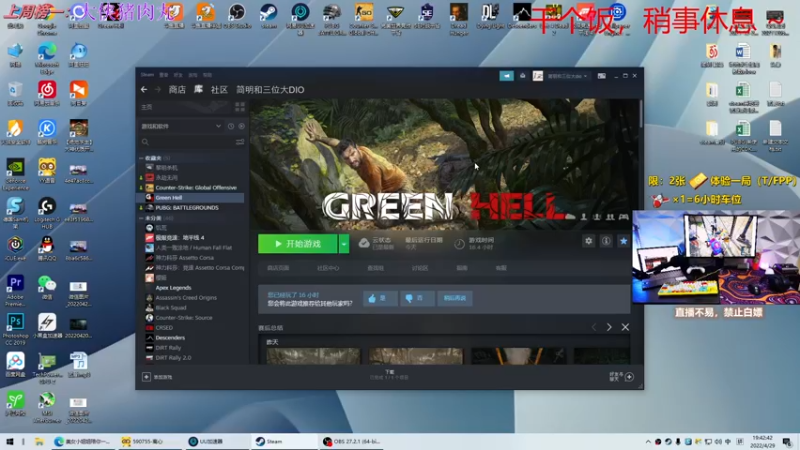This screenshot has width=800, height=450.
Task: Click the Steam announcements icon in title bar
Action: 506,76
